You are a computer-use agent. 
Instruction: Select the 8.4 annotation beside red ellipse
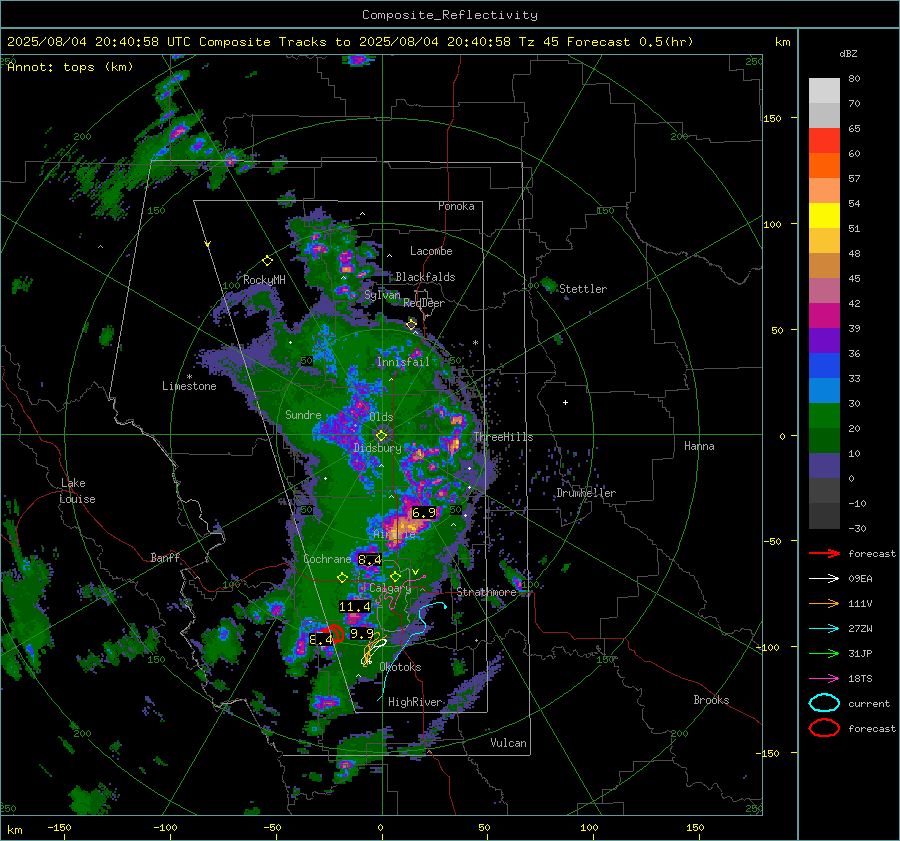[x=320, y=640]
